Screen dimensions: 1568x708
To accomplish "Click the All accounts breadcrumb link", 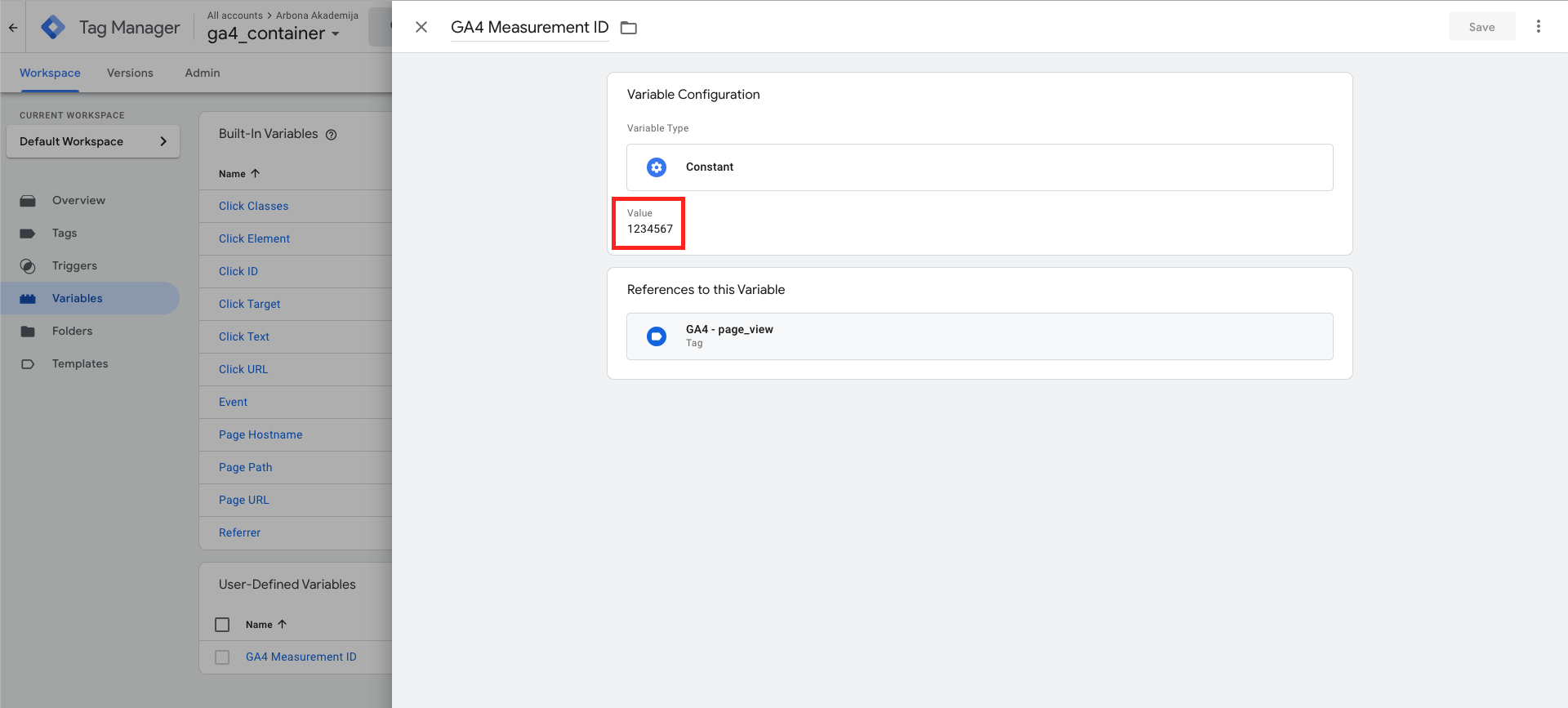I will click(235, 16).
